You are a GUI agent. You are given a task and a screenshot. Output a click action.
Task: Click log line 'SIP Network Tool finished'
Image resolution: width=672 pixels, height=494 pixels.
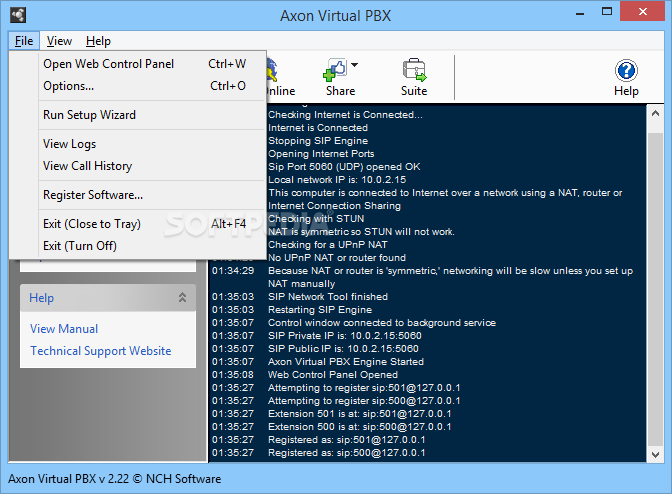[x=328, y=297]
